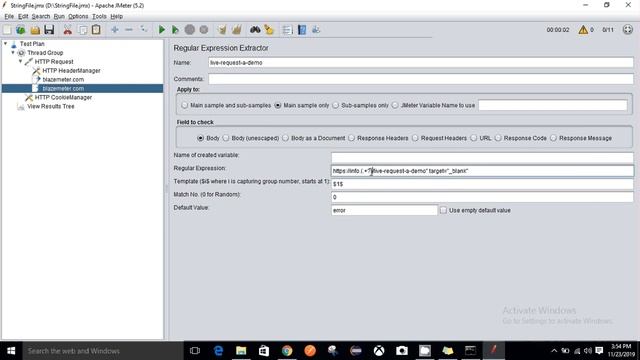Open the Edit menu
Image resolution: width=640 pixels, height=360 pixels.
click(23, 16)
